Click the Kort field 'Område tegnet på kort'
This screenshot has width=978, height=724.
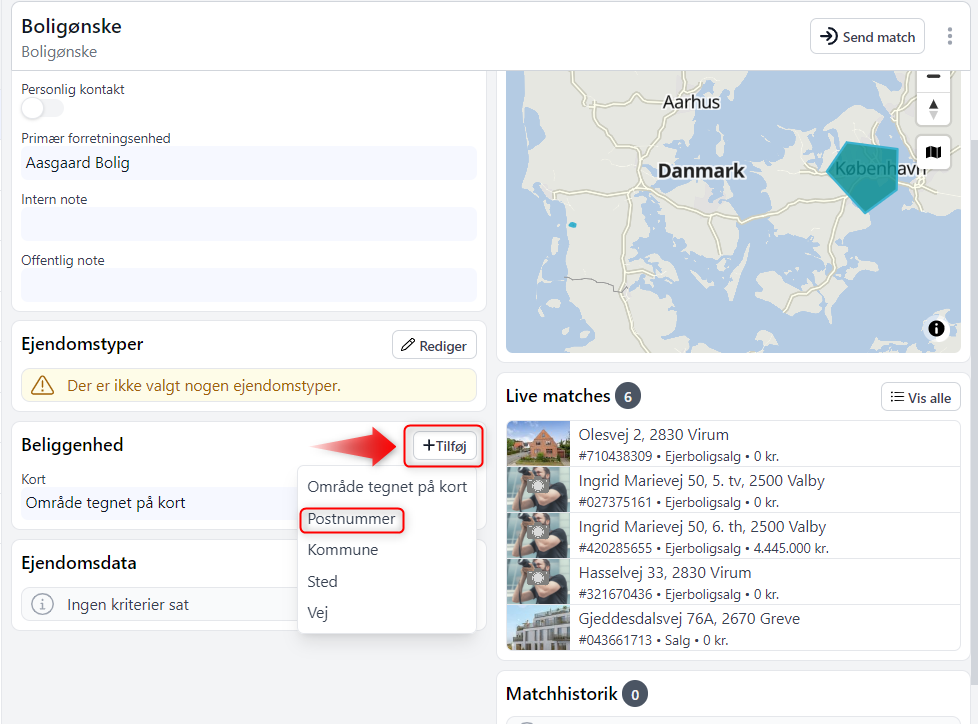pyautogui.click(x=160, y=503)
